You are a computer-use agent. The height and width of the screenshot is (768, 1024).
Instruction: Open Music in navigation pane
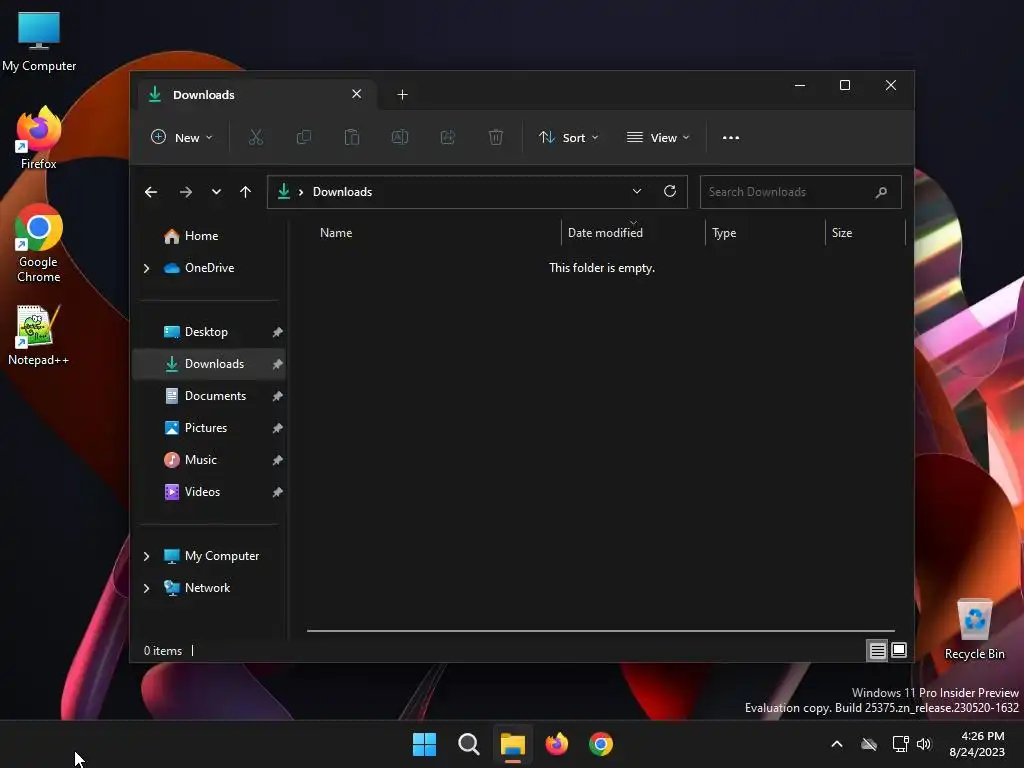pyautogui.click(x=209, y=460)
